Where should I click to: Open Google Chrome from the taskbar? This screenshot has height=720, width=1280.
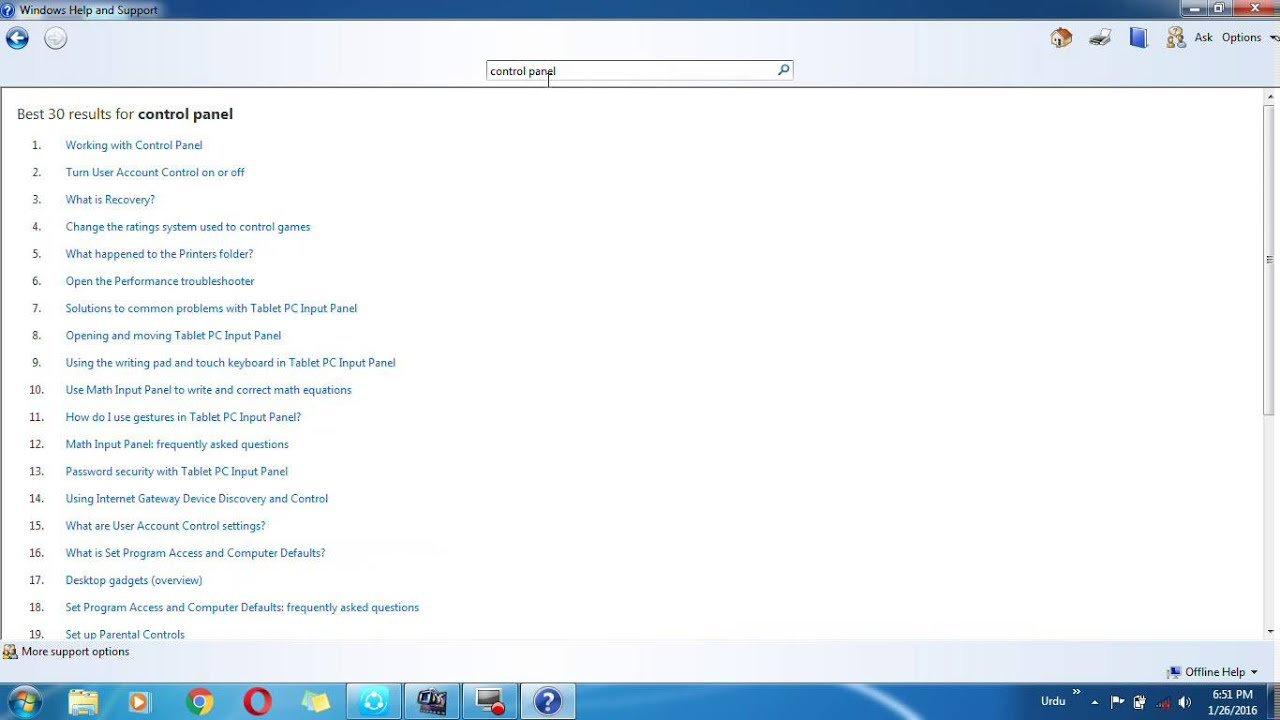pyautogui.click(x=199, y=702)
